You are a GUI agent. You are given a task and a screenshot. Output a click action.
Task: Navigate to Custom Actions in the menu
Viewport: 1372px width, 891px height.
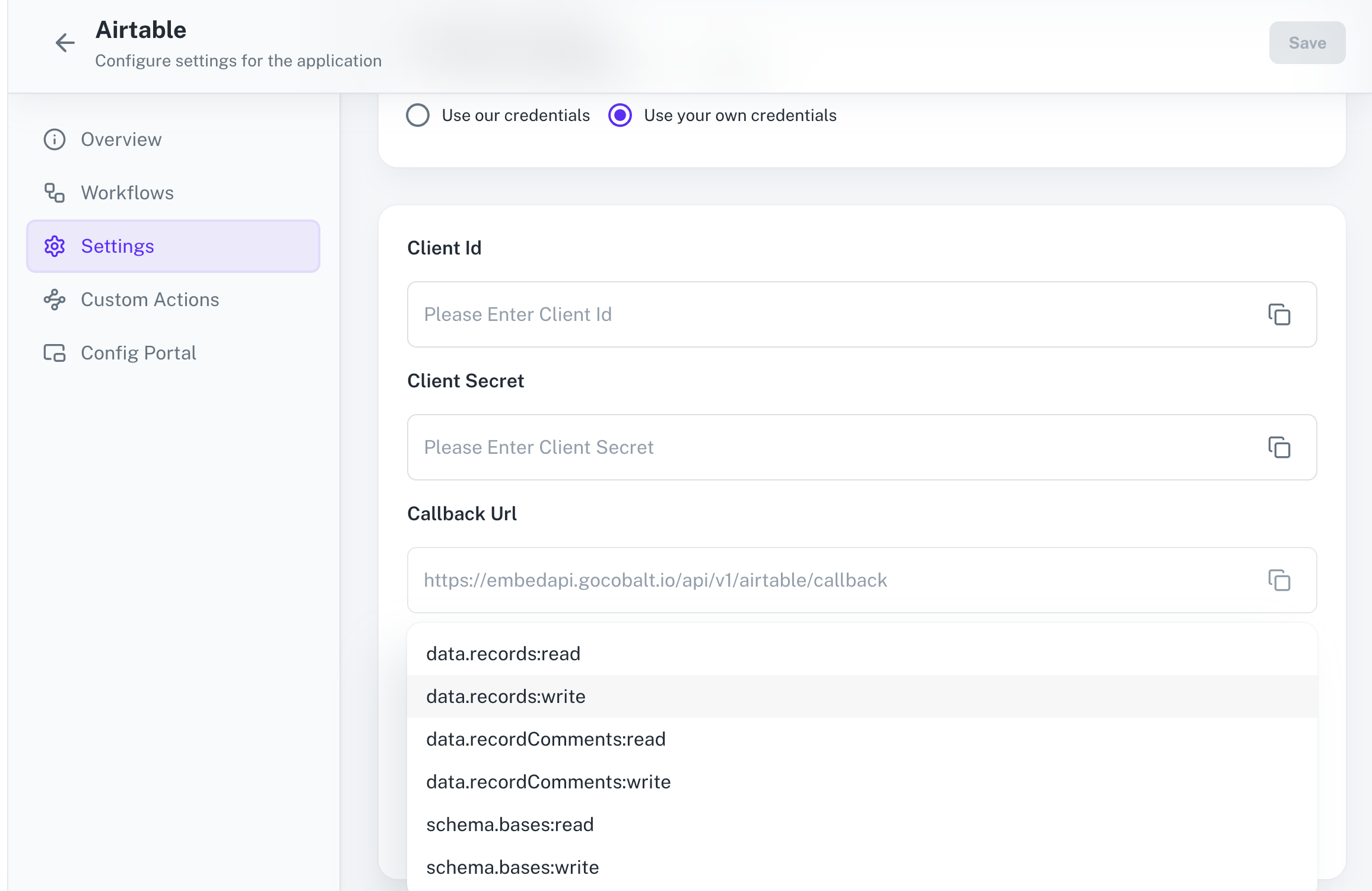click(x=150, y=300)
